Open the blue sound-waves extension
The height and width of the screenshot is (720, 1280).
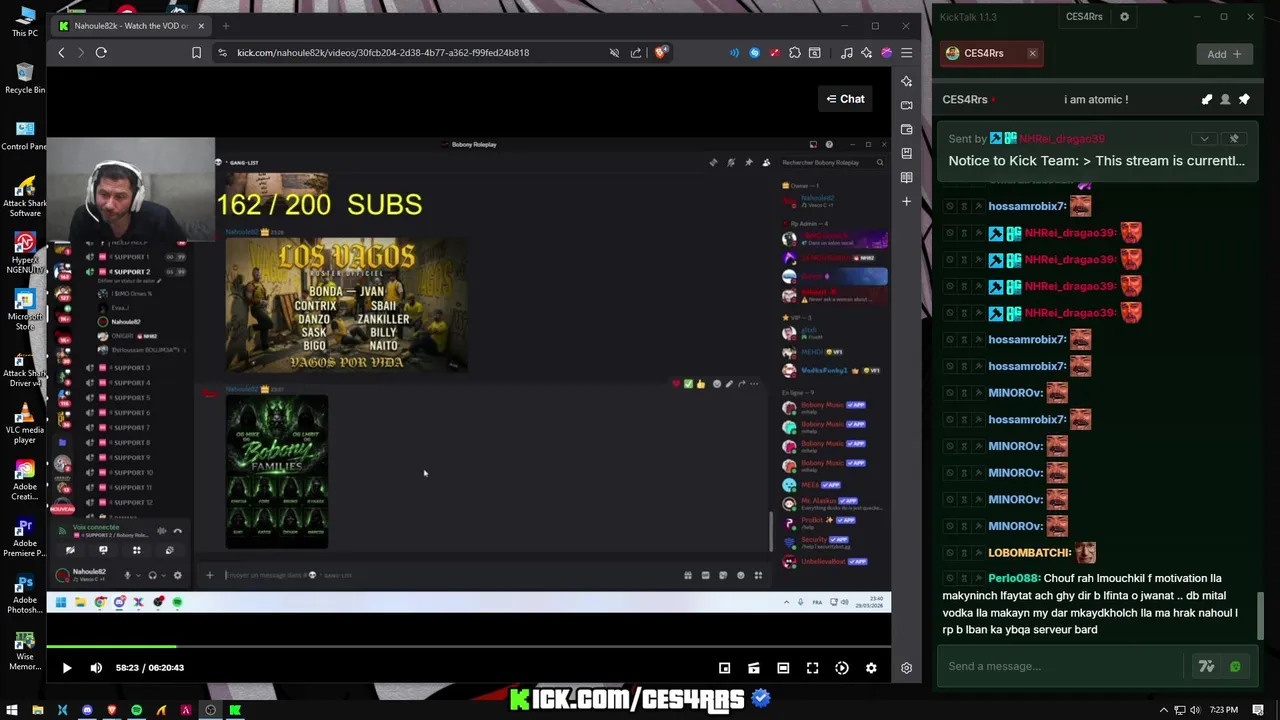pos(734,53)
